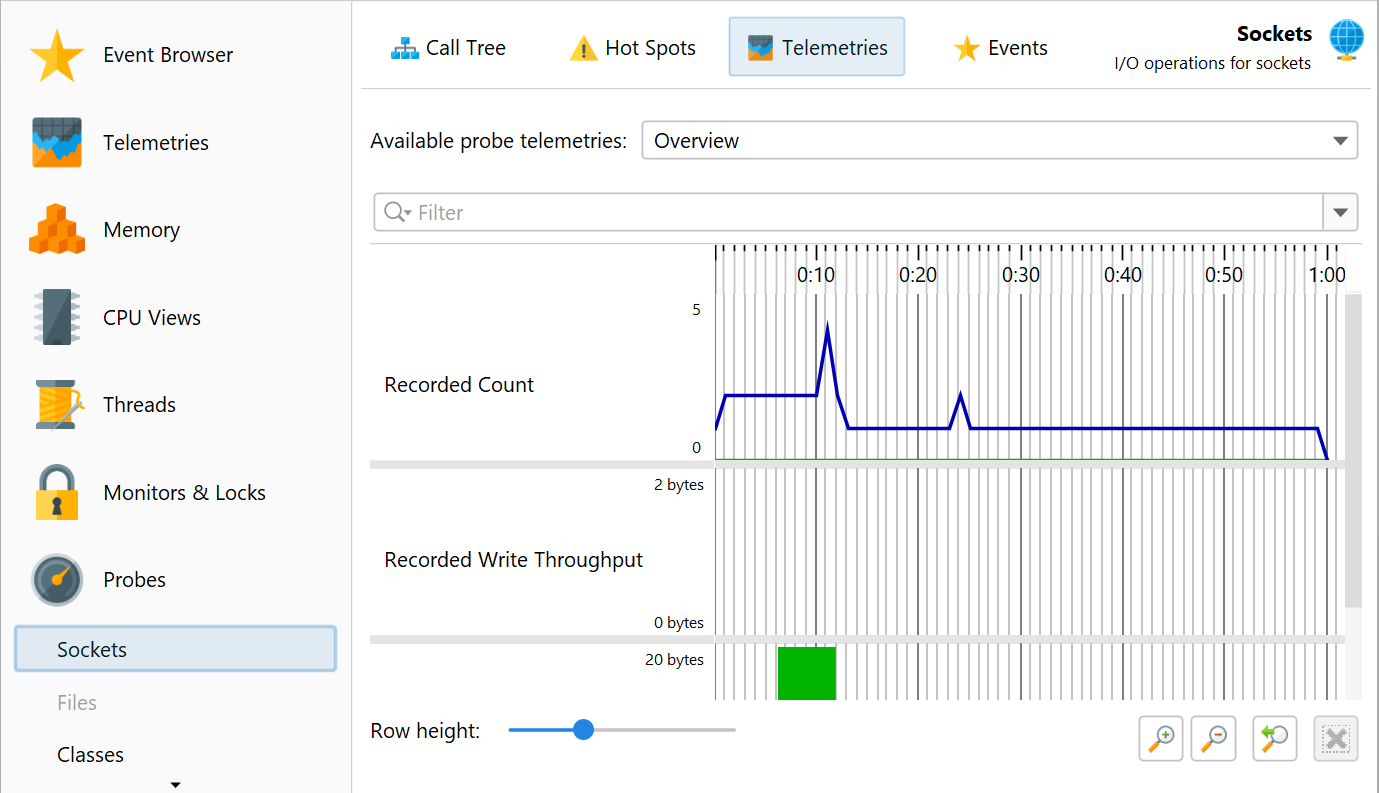Select the Monitors & Locks padlock icon
This screenshot has width=1379, height=793.
(x=57, y=492)
